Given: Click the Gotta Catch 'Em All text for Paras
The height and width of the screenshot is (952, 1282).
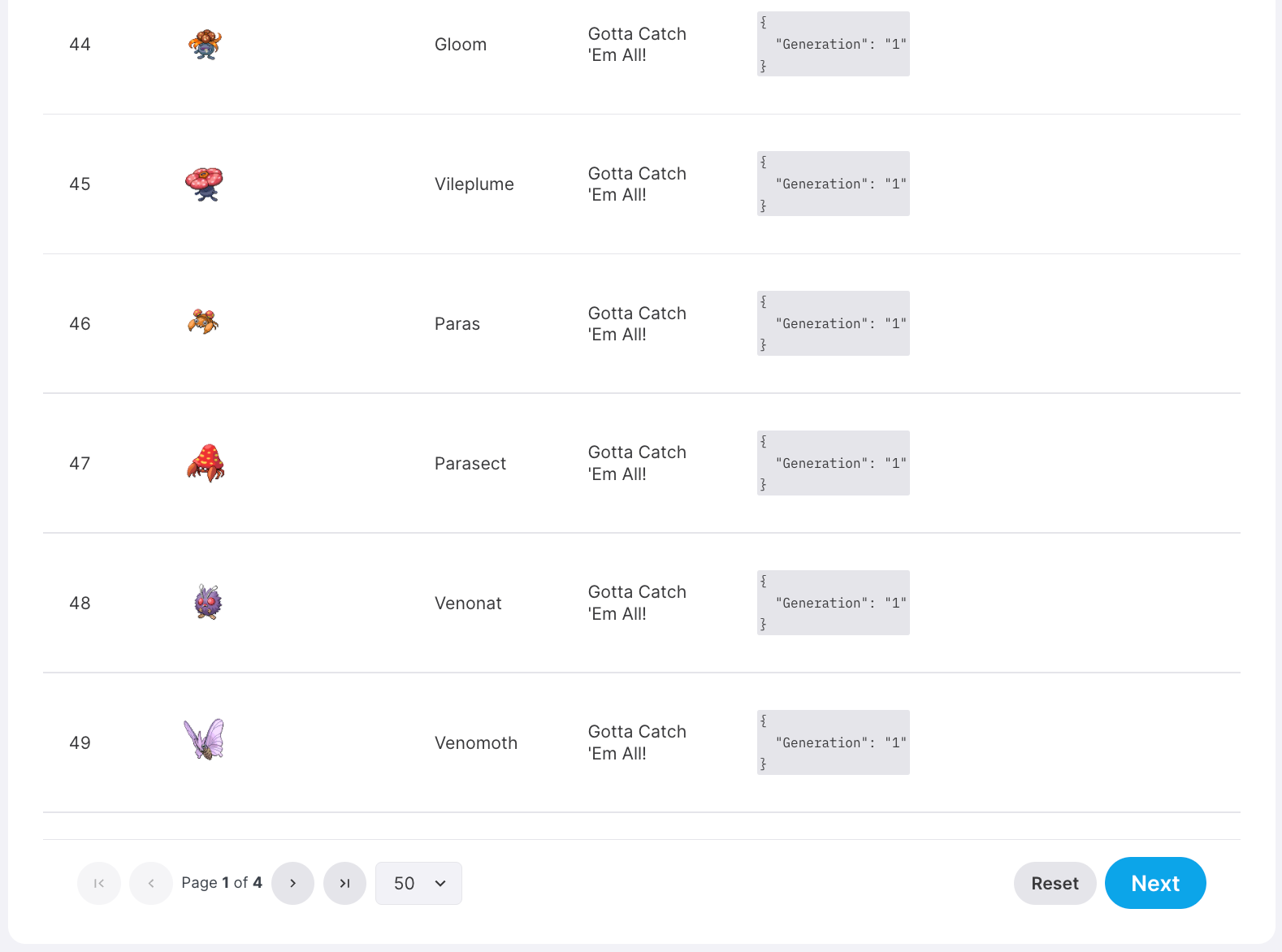Looking at the screenshot, I should pyautogui.click(x=637, y=322).
